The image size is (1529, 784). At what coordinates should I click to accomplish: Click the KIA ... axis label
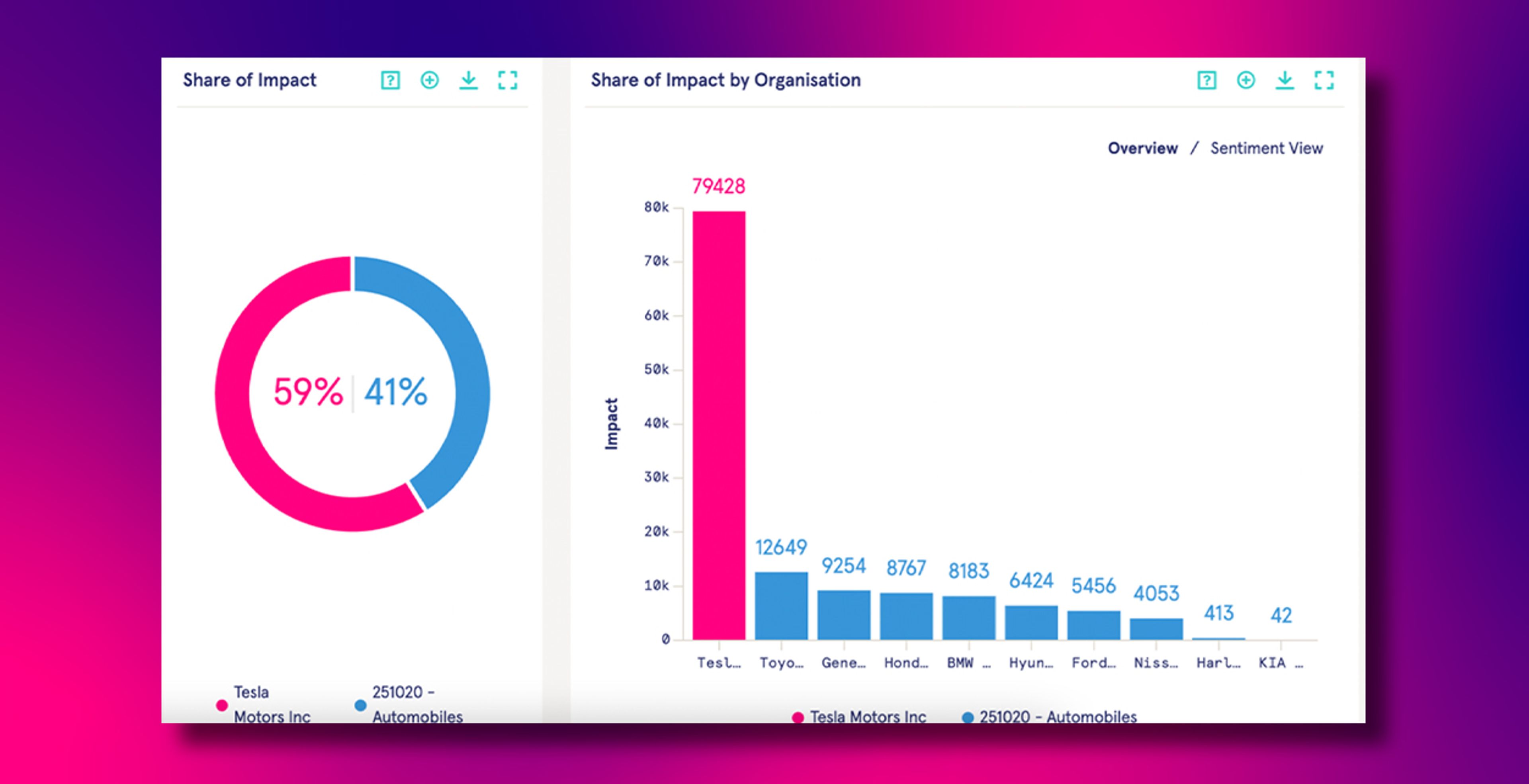click(x=1281, y=663)
